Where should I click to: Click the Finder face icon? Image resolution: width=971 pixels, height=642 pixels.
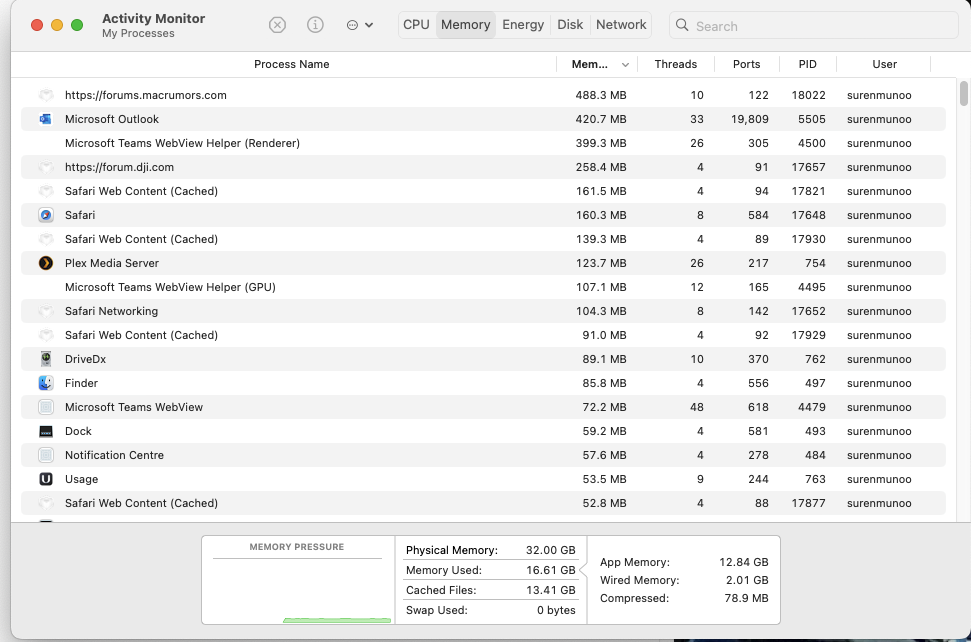(x=45, y=383)
